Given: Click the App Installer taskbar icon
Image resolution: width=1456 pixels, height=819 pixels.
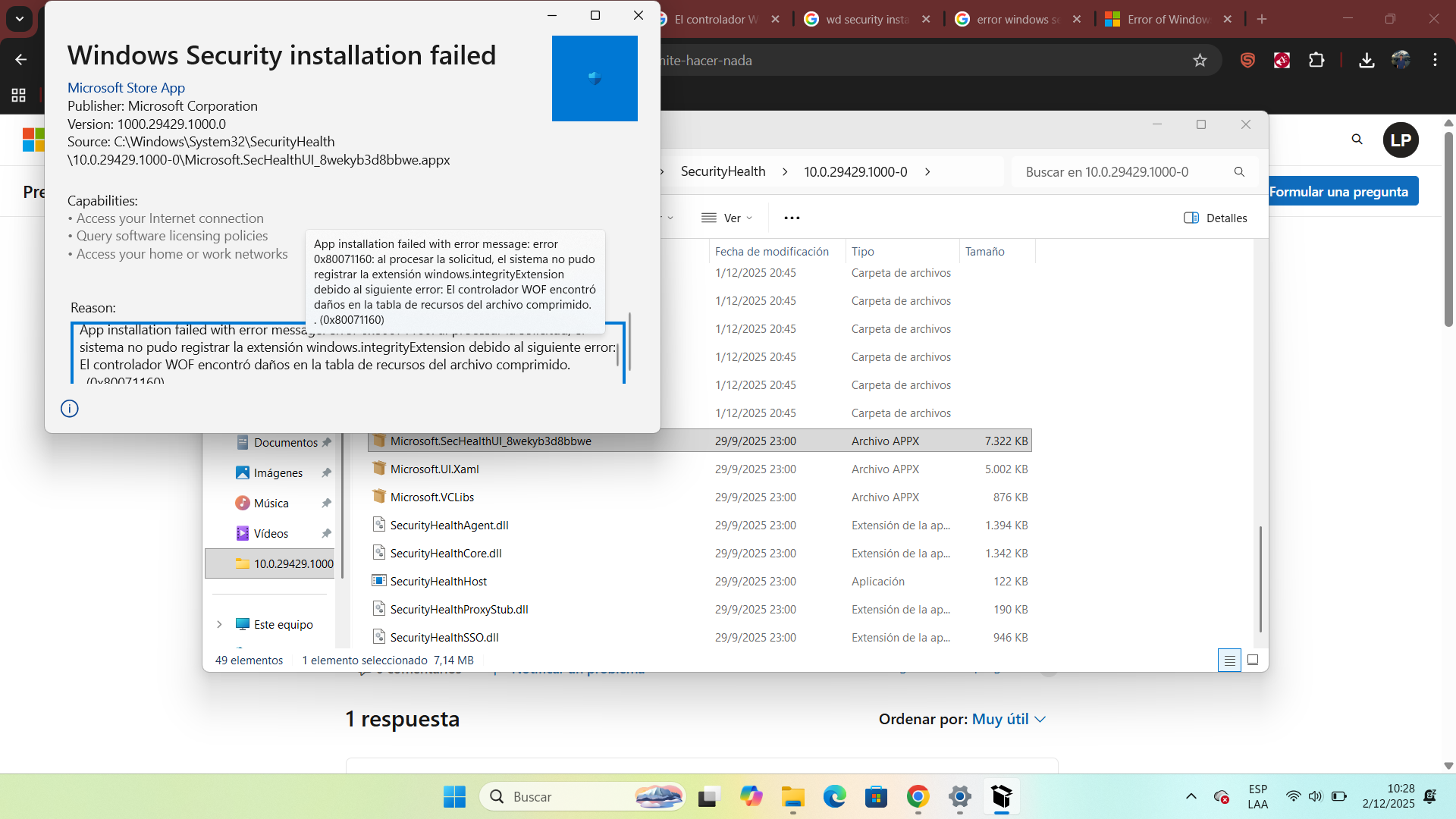Looking at the screenshot, I should [1002, 797].
